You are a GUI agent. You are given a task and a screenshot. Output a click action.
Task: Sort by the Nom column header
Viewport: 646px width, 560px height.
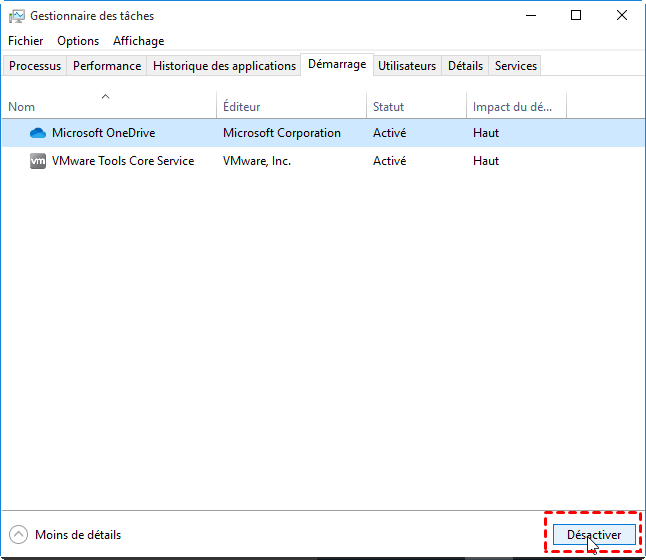point(109,107)
